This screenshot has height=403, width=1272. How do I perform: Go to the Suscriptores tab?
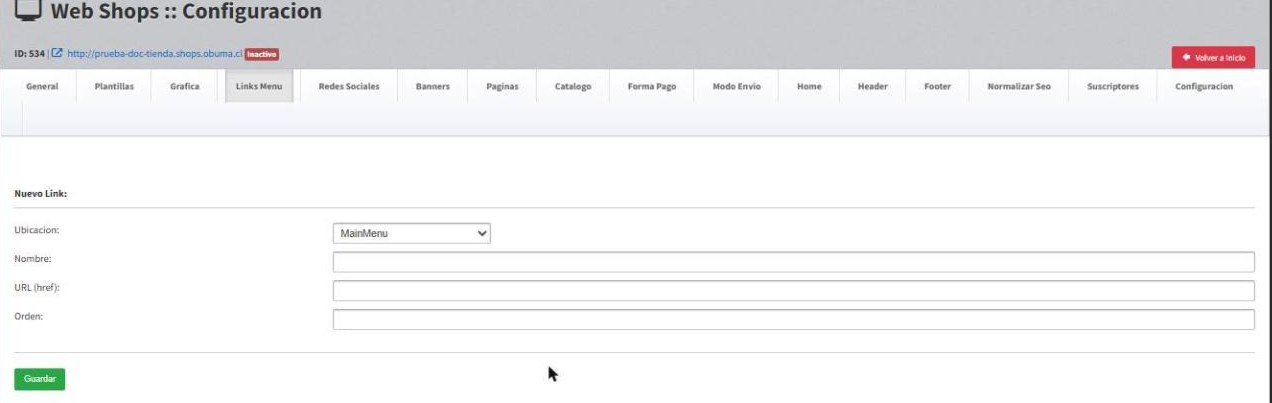(1113, 86)
